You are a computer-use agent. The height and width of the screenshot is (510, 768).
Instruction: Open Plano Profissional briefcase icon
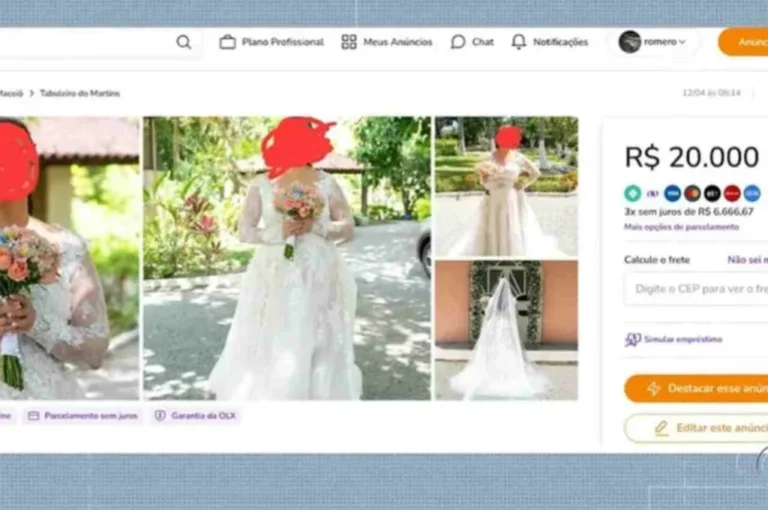coord(228,42)
